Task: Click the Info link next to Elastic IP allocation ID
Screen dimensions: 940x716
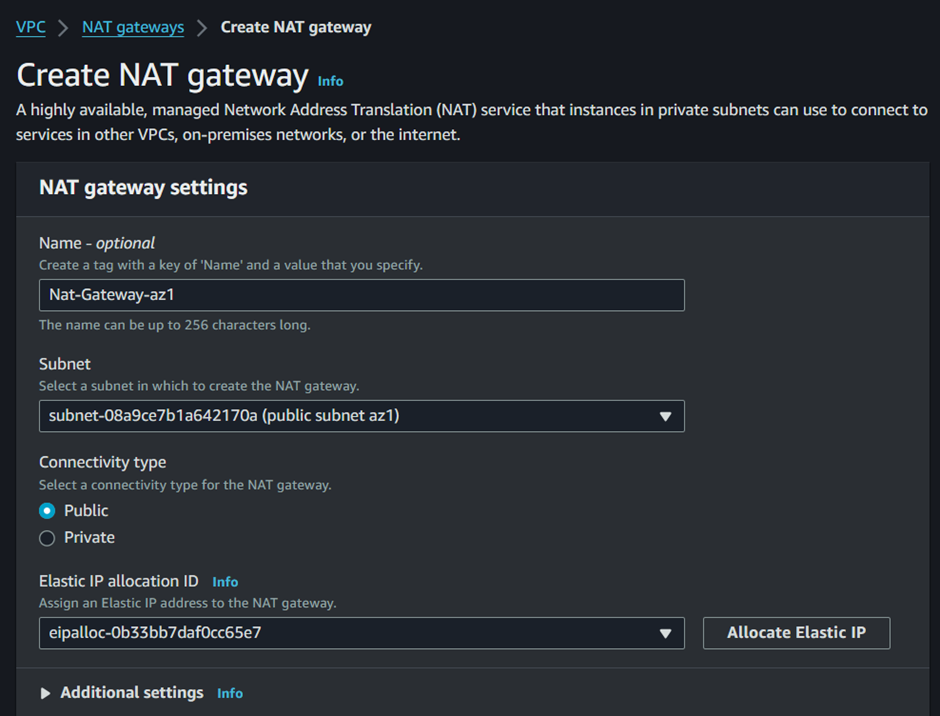Action: (225, 582)
